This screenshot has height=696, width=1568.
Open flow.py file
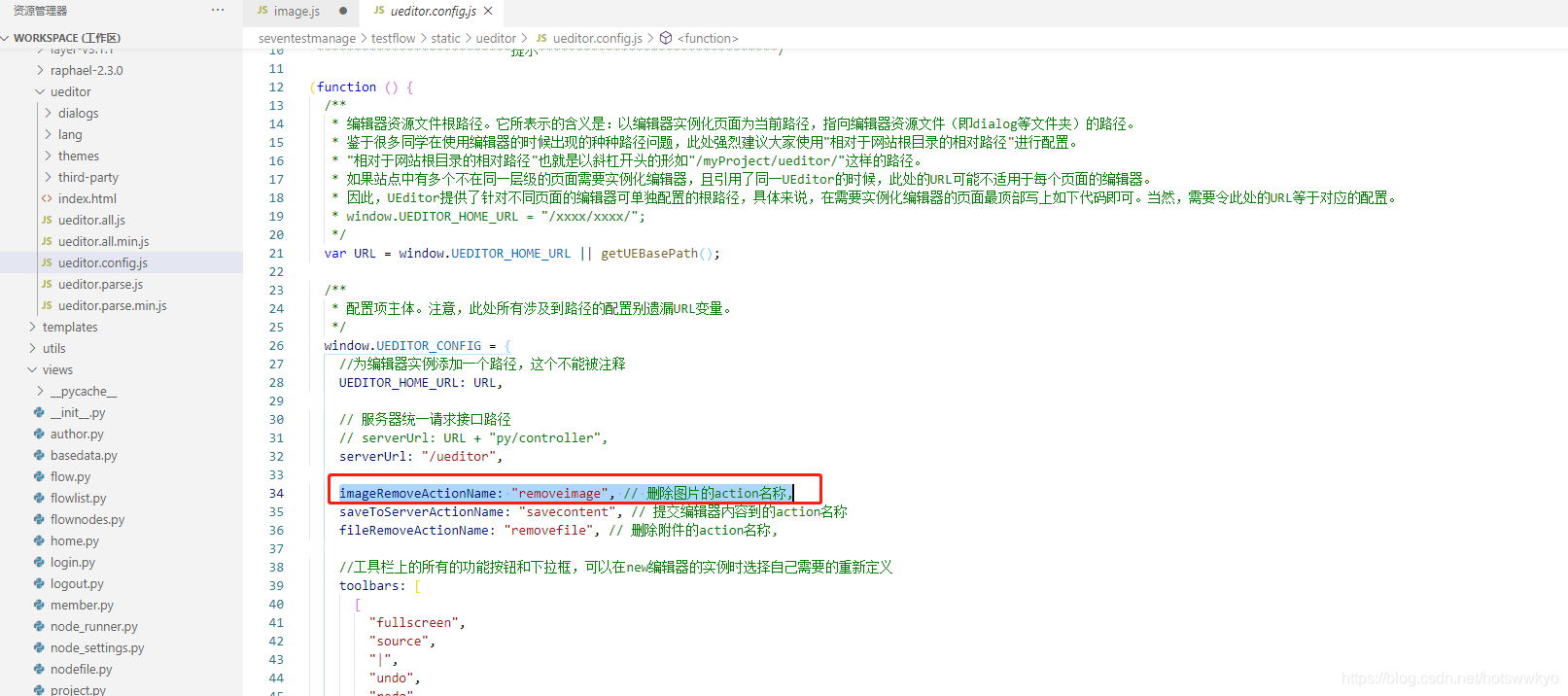coord(70,476)
